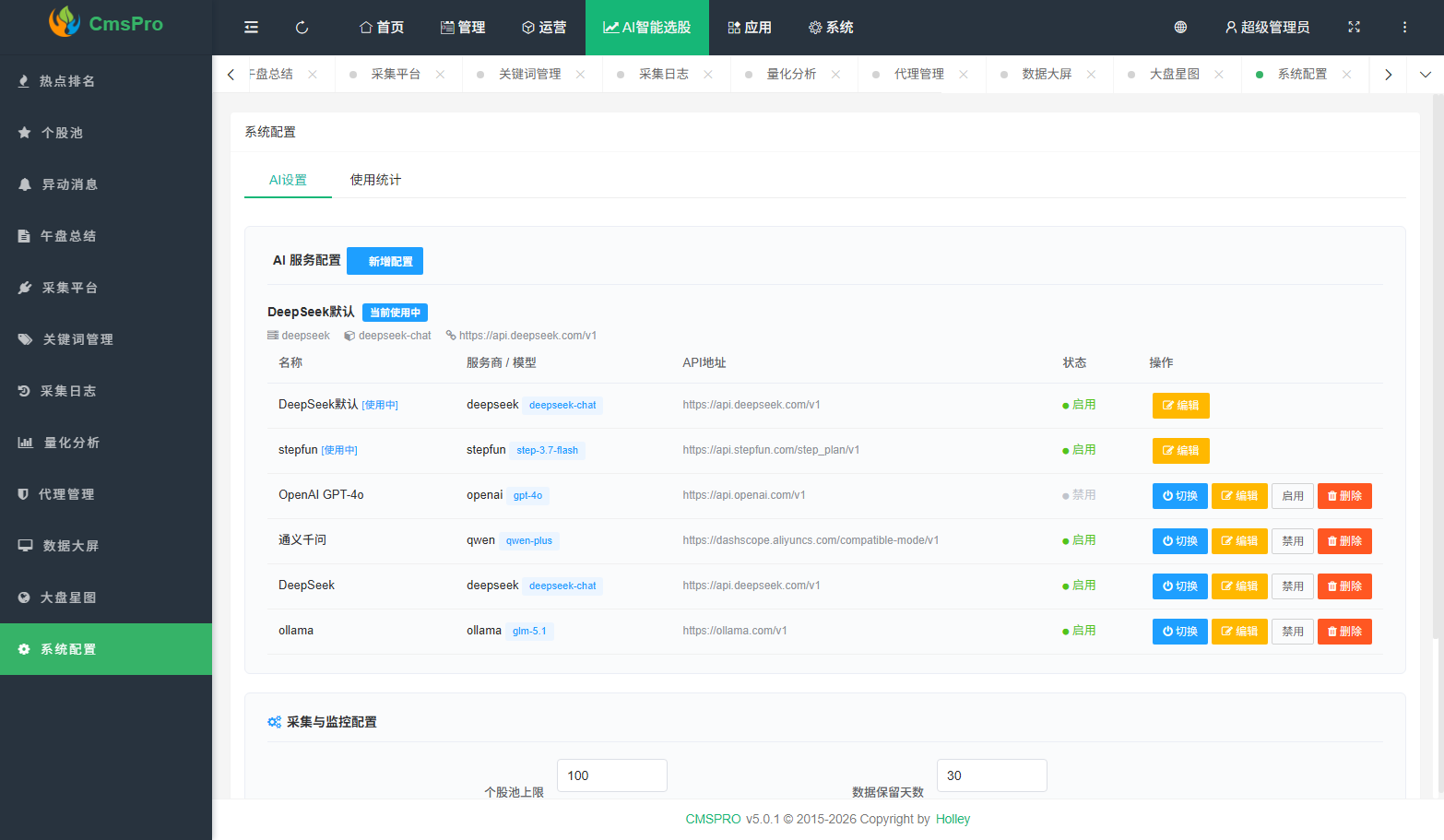1444x840 pixels.
Task: Switch to the ollama service
Action: [1179, 632]
